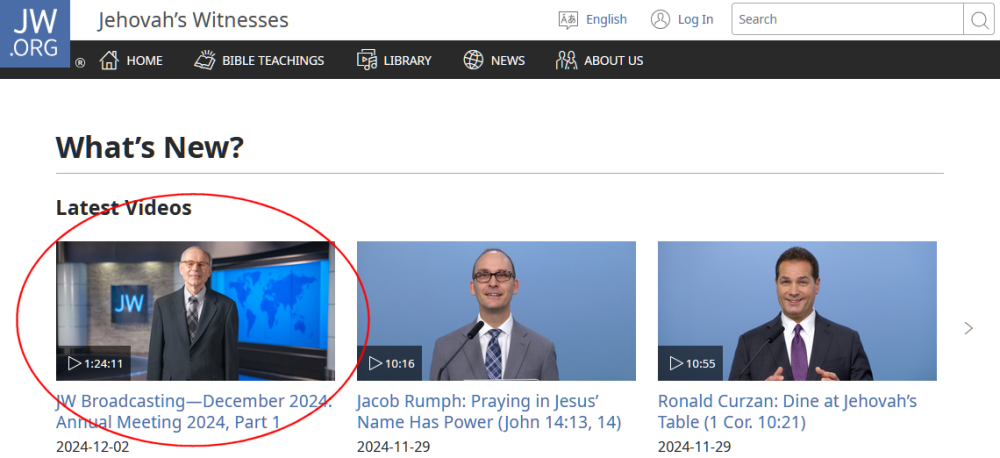Open Jacob Rumph Praying in Jesus' Name link
The image size is (1000, 458).
click(488, 411)
